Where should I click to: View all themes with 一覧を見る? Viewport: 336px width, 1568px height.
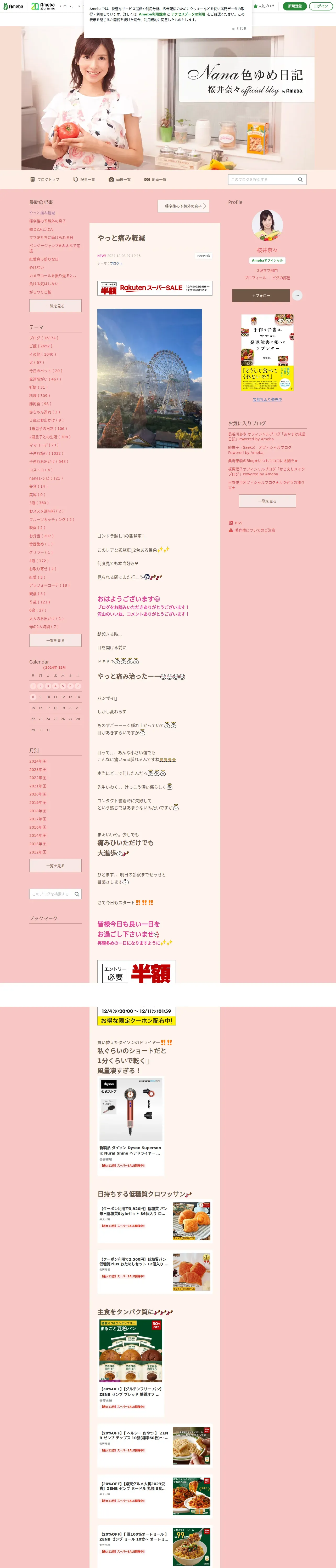click(x=55, y=640)
